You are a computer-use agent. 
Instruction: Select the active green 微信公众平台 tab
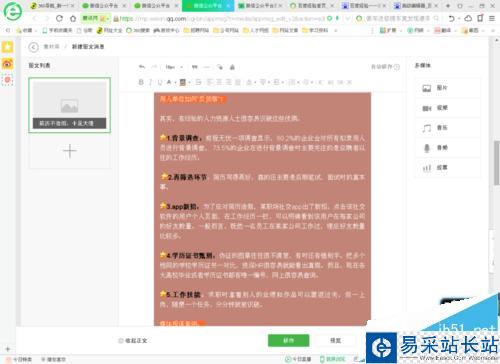[208, 6]
